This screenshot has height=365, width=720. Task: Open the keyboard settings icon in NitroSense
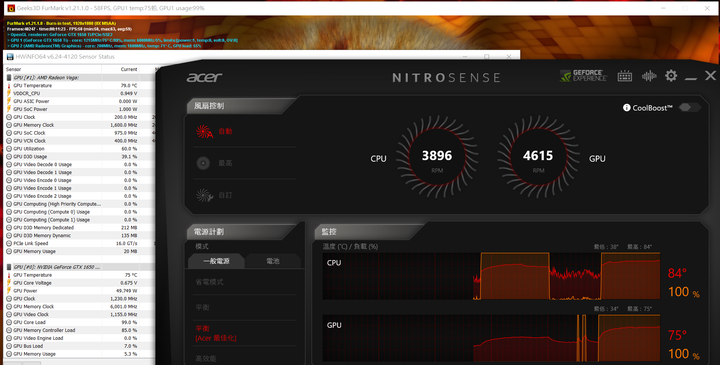pos(624,76)
